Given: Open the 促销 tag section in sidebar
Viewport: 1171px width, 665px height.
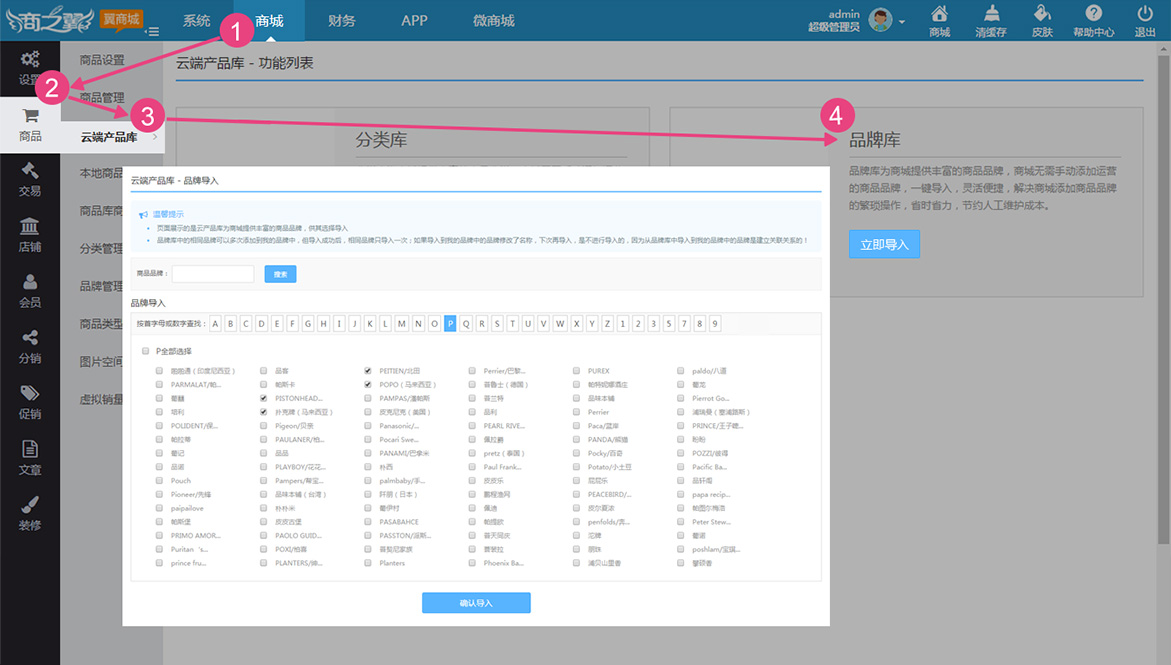Looking at the screenshot, I should pyautogui.click(x=30, y=403).
